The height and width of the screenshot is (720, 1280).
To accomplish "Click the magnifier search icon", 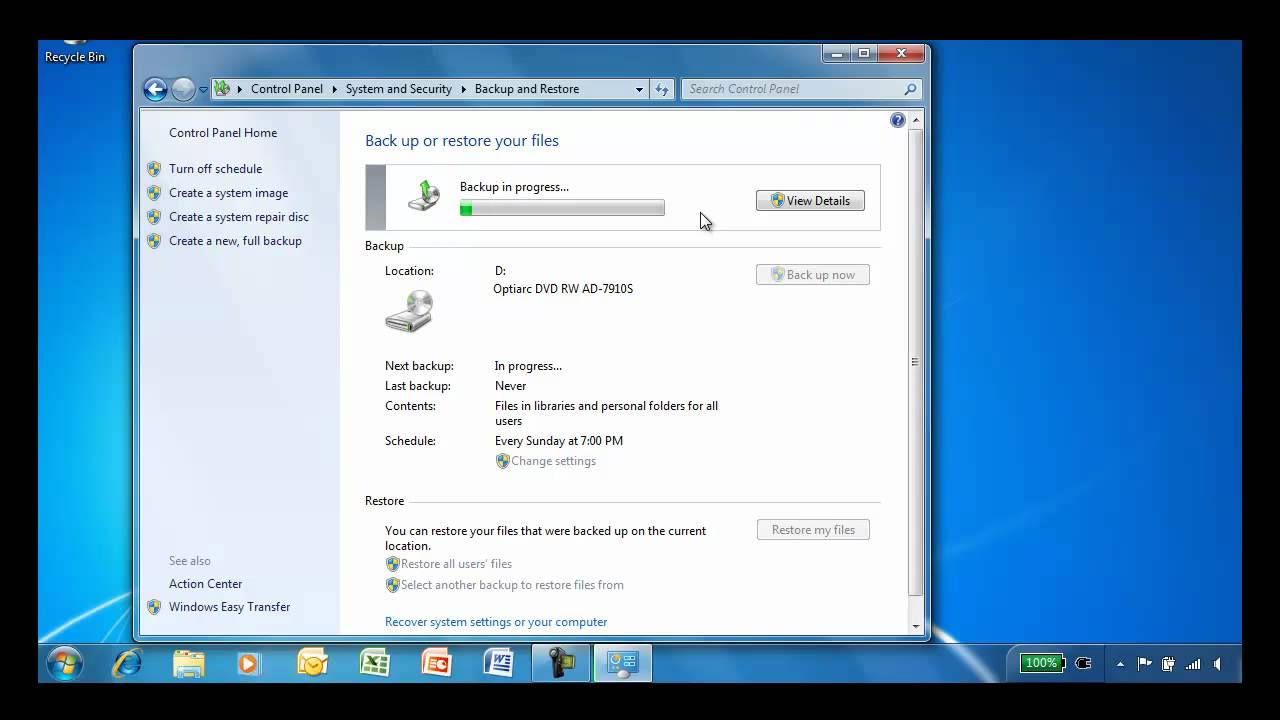I will pos(910,89).
